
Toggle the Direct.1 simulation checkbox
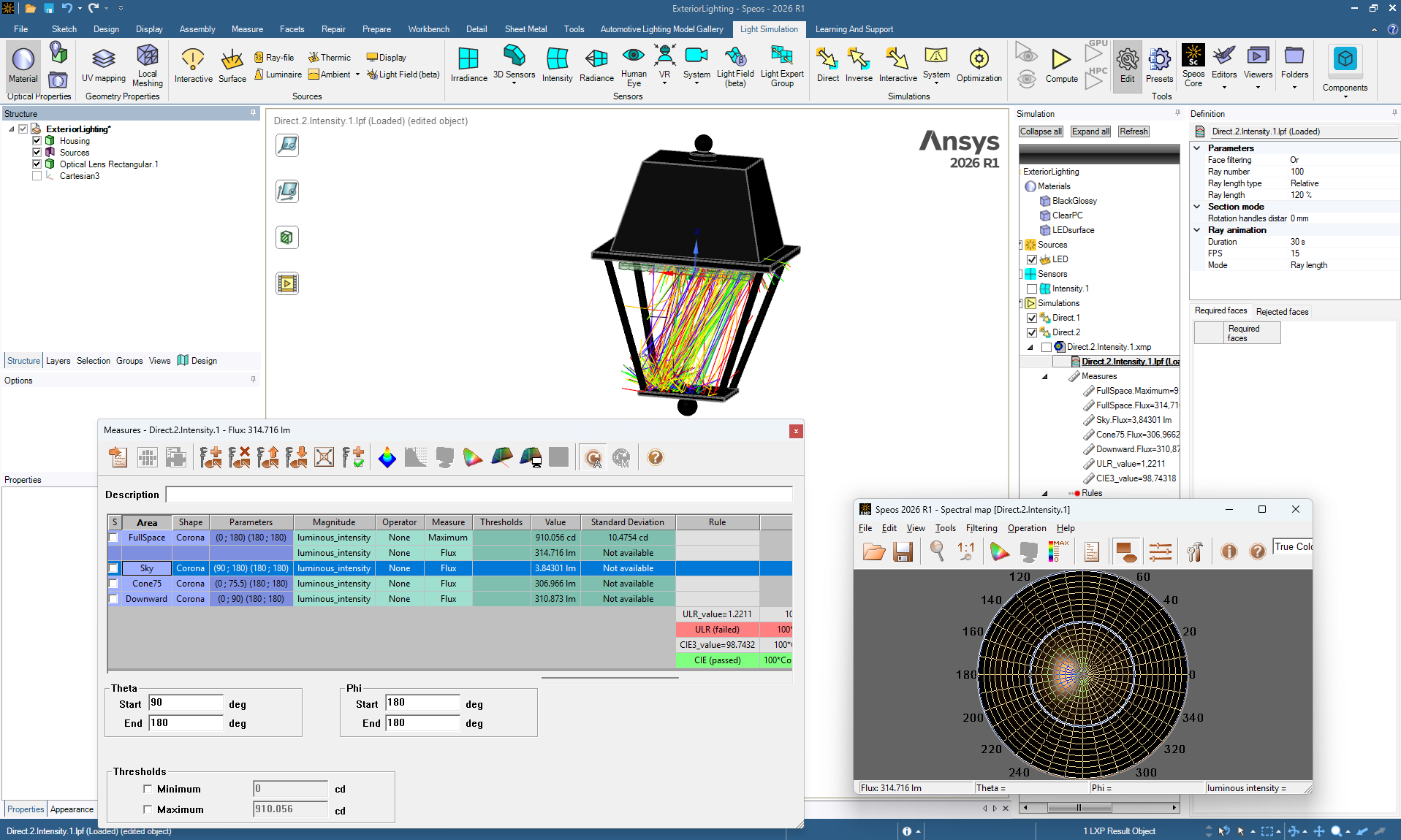pos(1032,318)
